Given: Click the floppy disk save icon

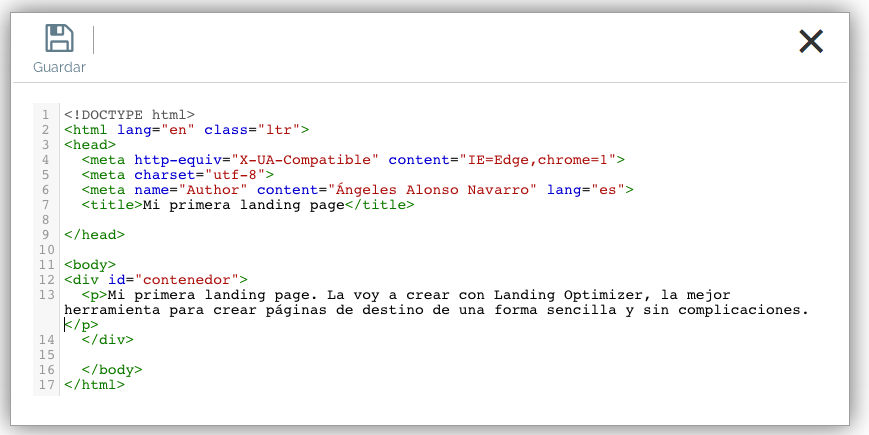Looking at the screenshot, I should point(59,39).
